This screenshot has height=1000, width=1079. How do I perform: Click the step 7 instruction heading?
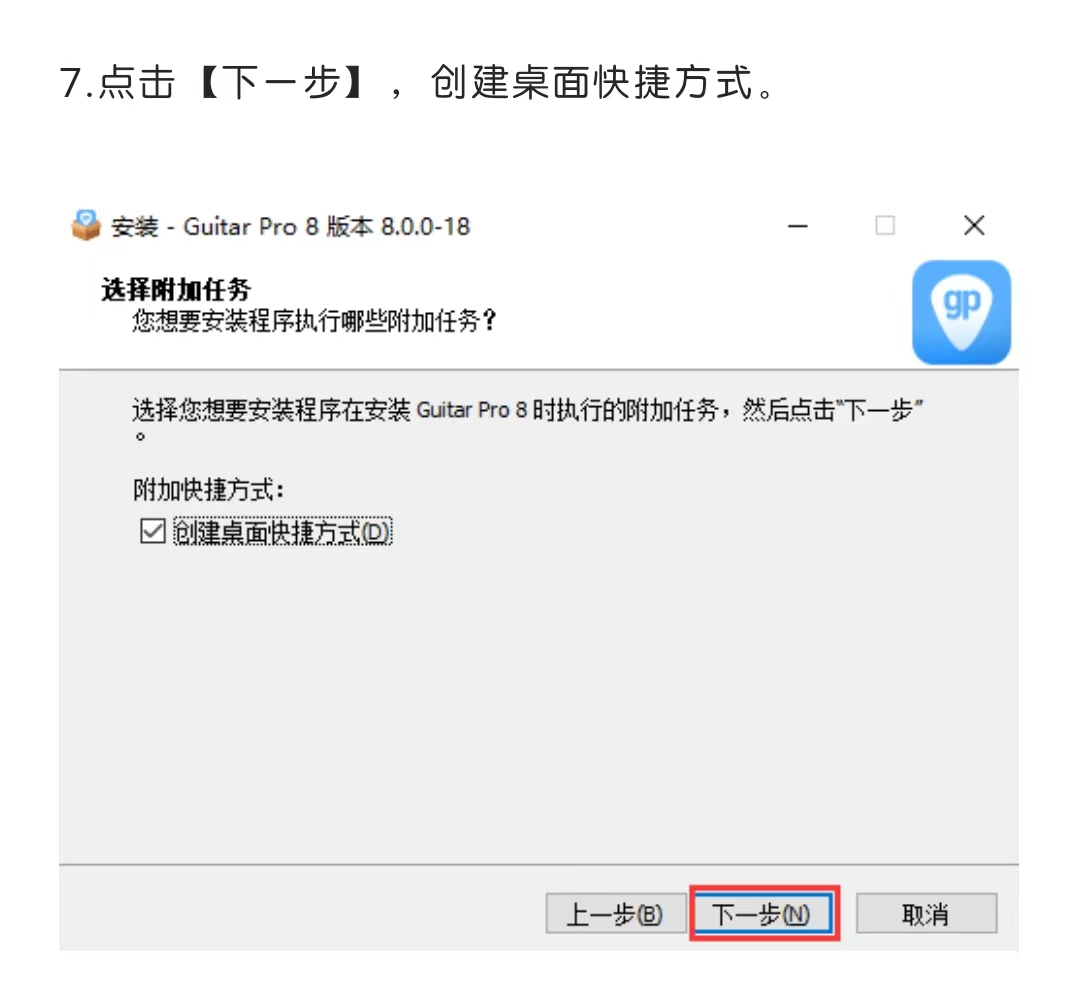(418, 83)
